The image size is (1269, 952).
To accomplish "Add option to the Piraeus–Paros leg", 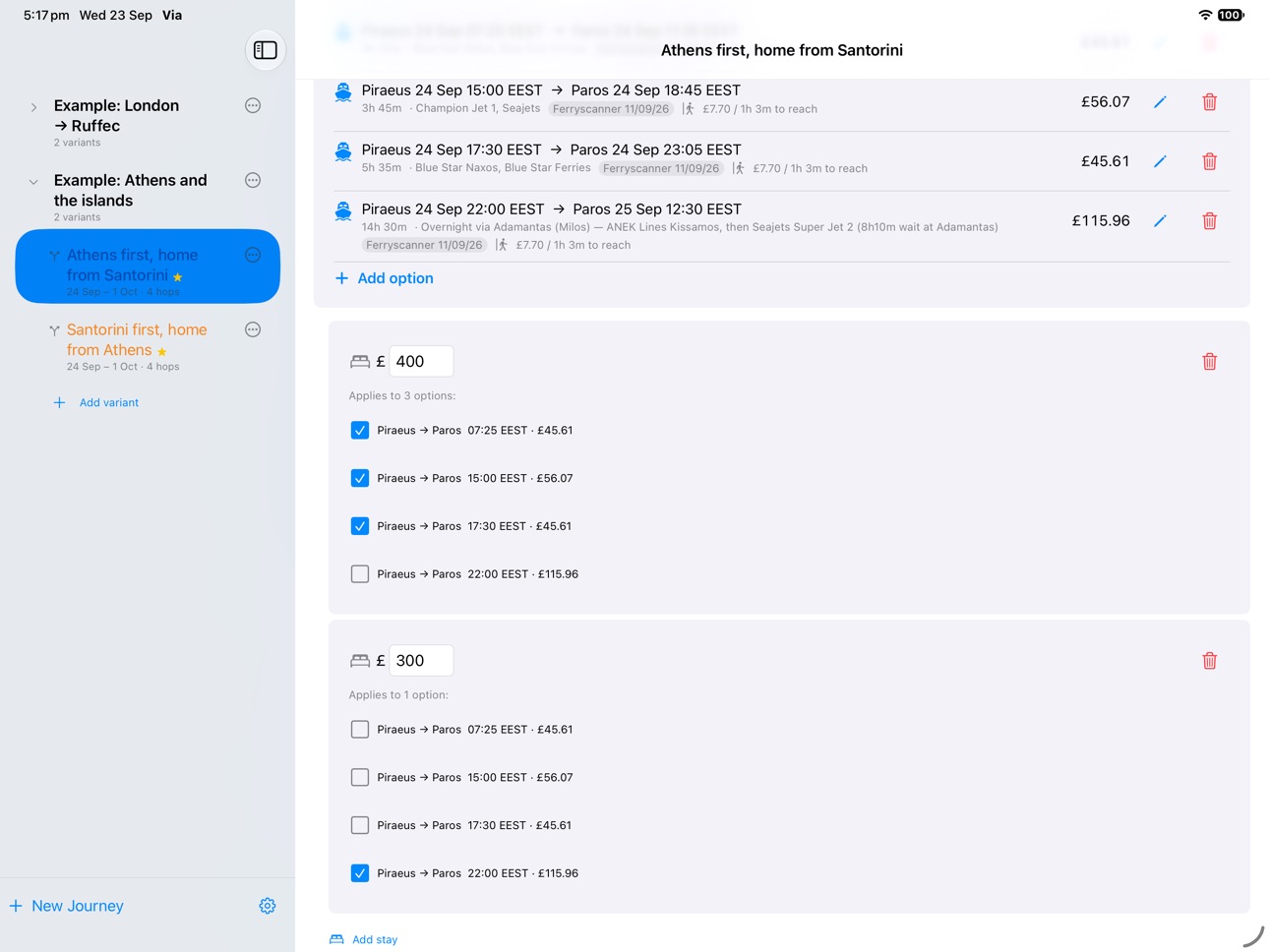I will pos(385,278).
